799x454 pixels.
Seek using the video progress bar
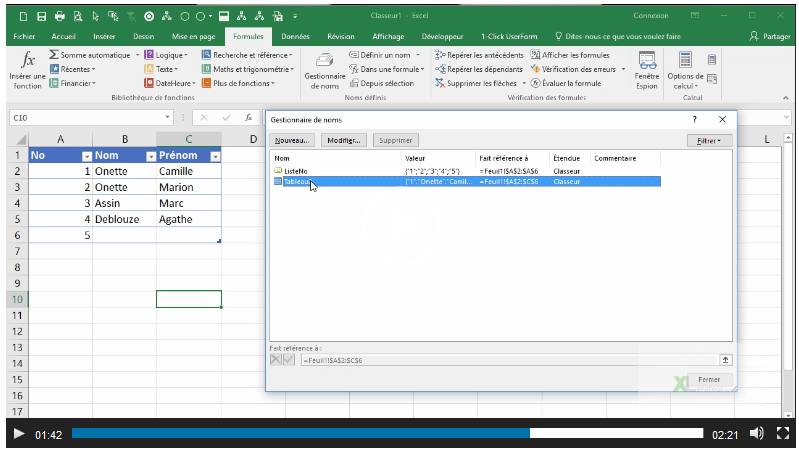coord(387,433)
